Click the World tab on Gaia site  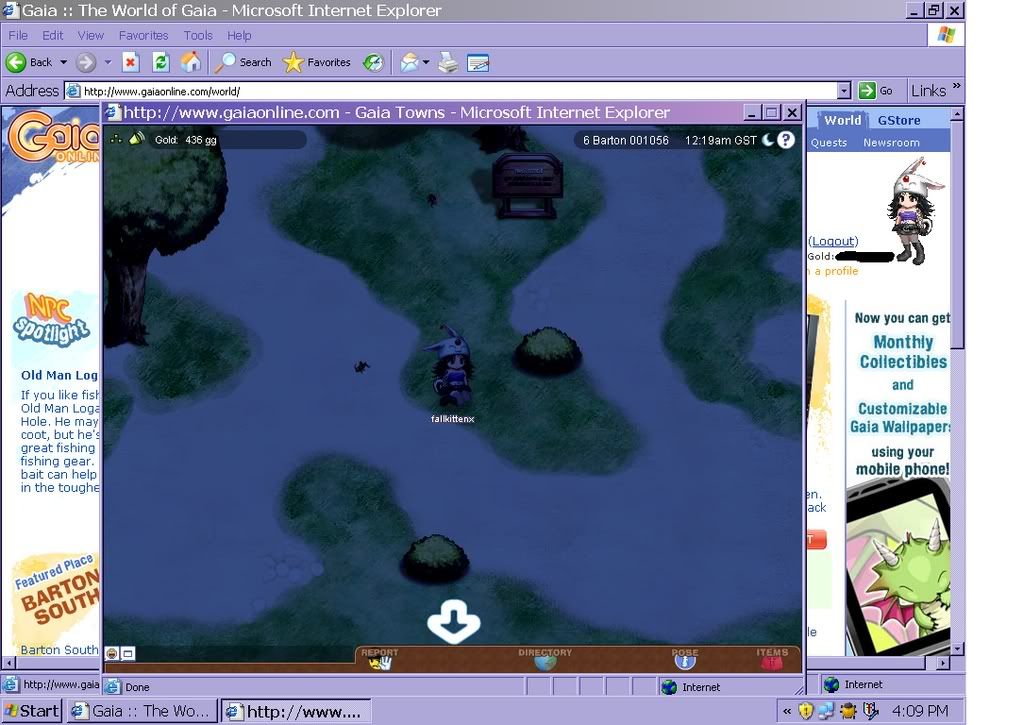click(842, 120)
